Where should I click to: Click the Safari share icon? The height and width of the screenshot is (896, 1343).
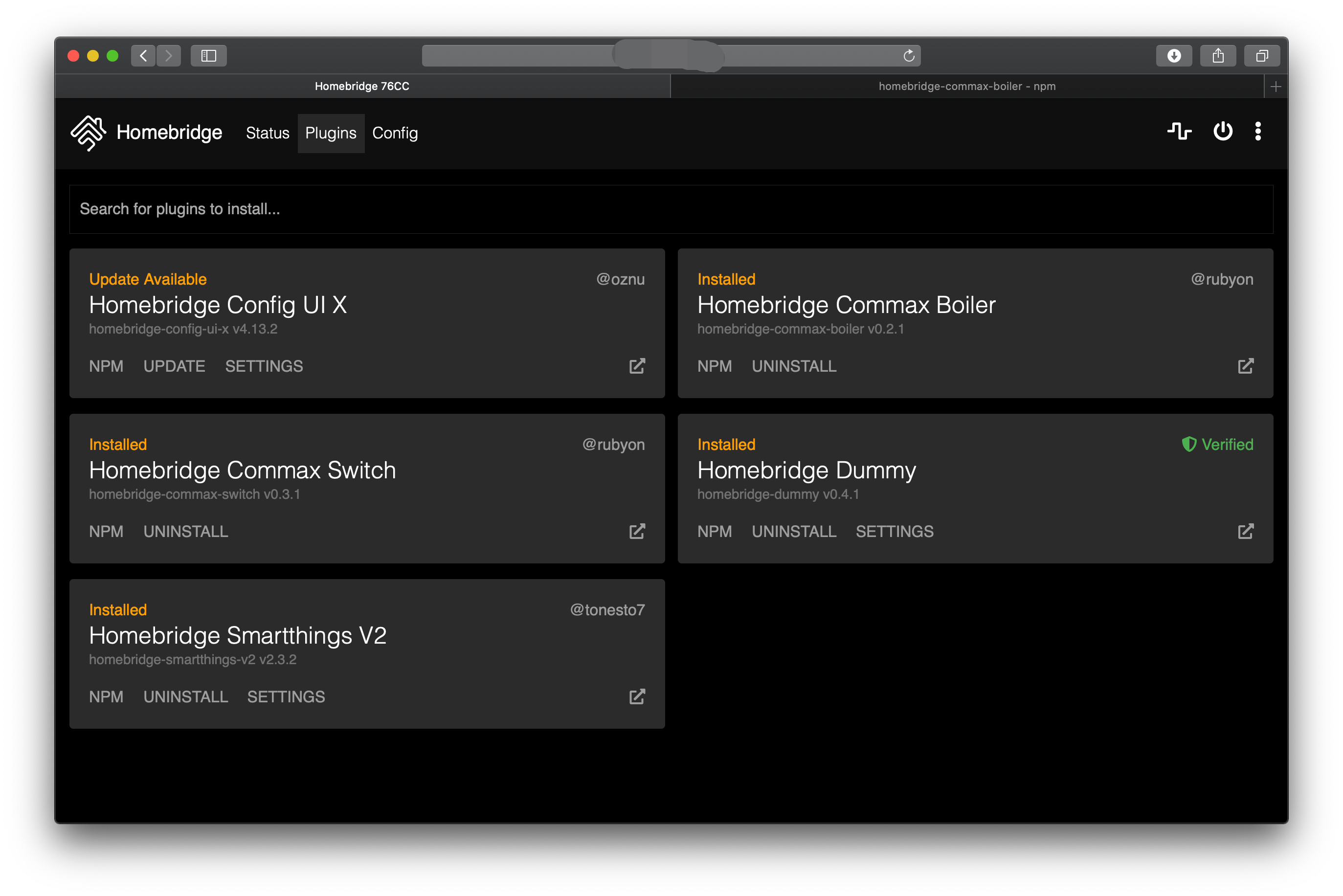pyautogui.click(x=1218, y=56)
